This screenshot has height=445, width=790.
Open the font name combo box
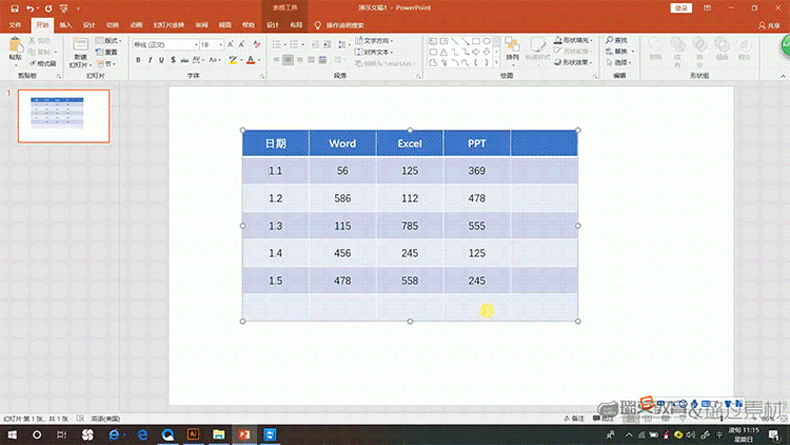coord(165,45)
